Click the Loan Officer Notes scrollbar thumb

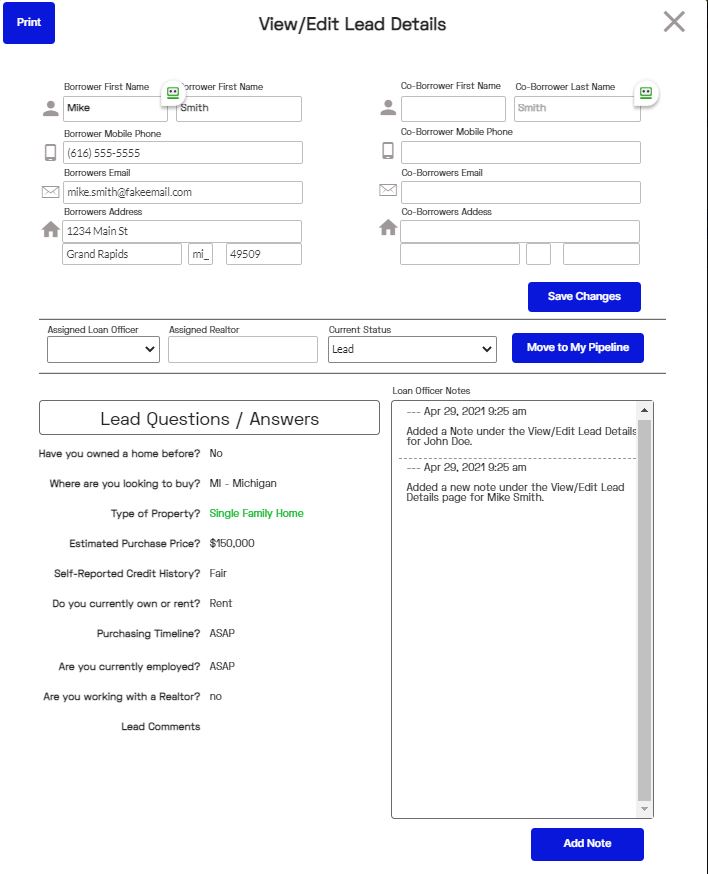click(644, 610)
